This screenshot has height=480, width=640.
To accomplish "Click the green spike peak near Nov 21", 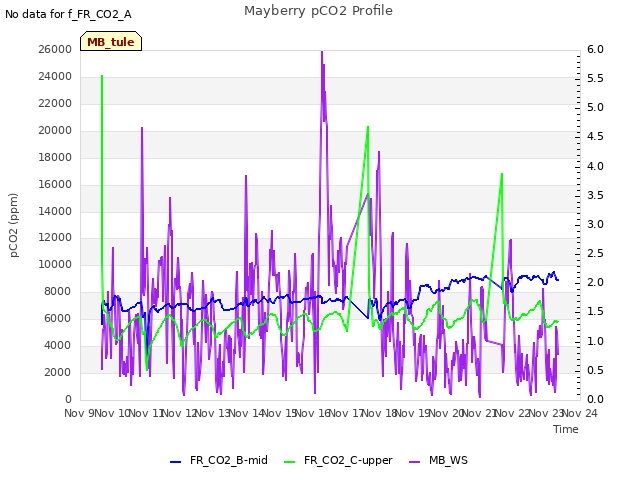I will 502,174.
